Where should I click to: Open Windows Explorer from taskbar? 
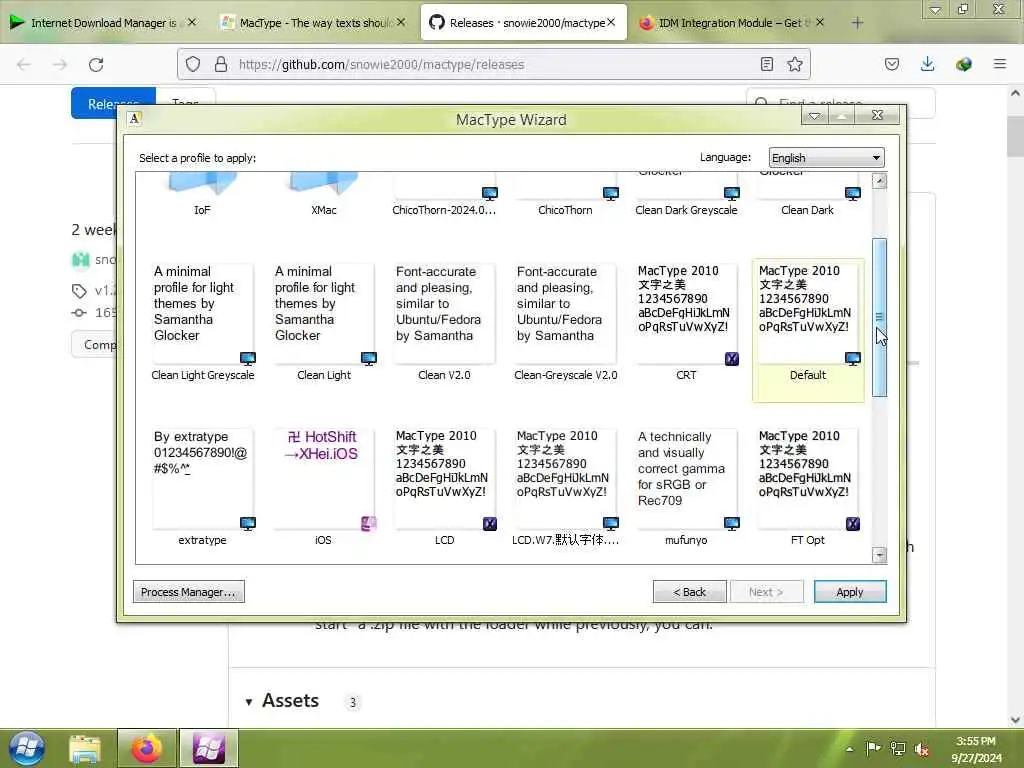[x=85, y=748]
